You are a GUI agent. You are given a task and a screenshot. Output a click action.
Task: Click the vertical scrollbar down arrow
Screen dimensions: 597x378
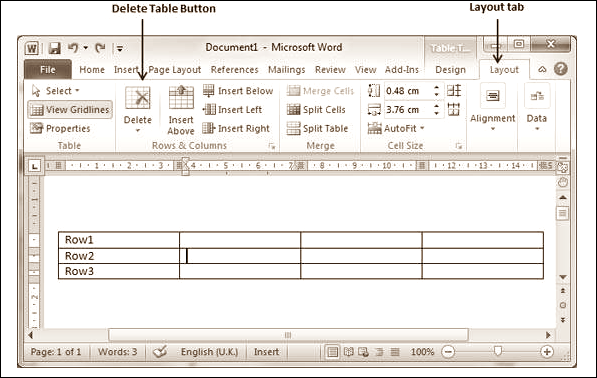pyautogui.click(x=563, y=277)
